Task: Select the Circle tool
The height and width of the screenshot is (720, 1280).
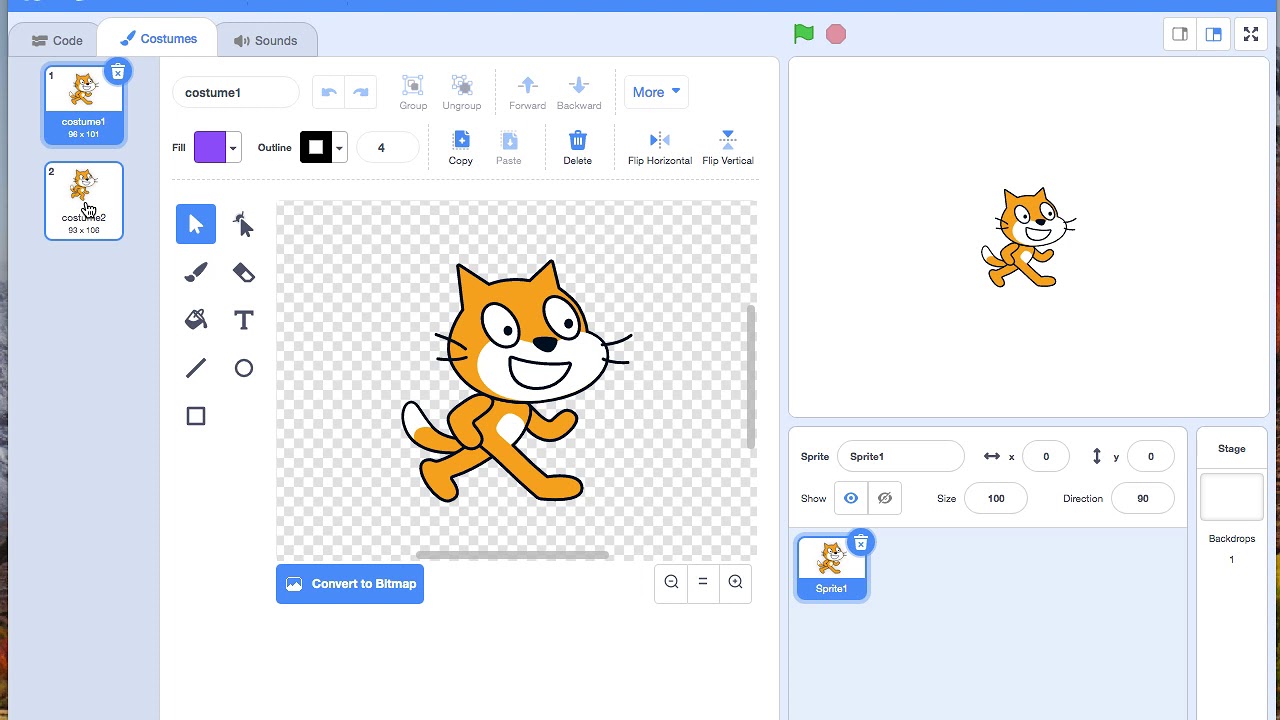Action: click(244, 368)
